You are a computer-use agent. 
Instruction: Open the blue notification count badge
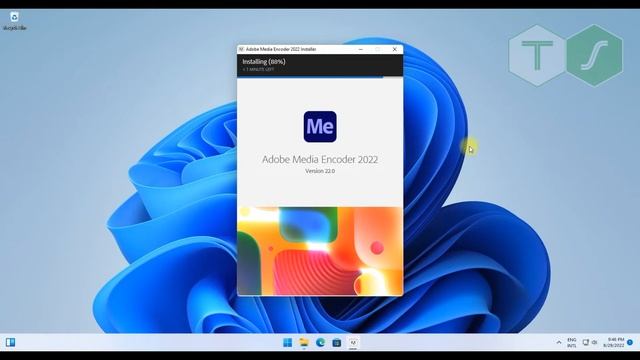(630, 342)
